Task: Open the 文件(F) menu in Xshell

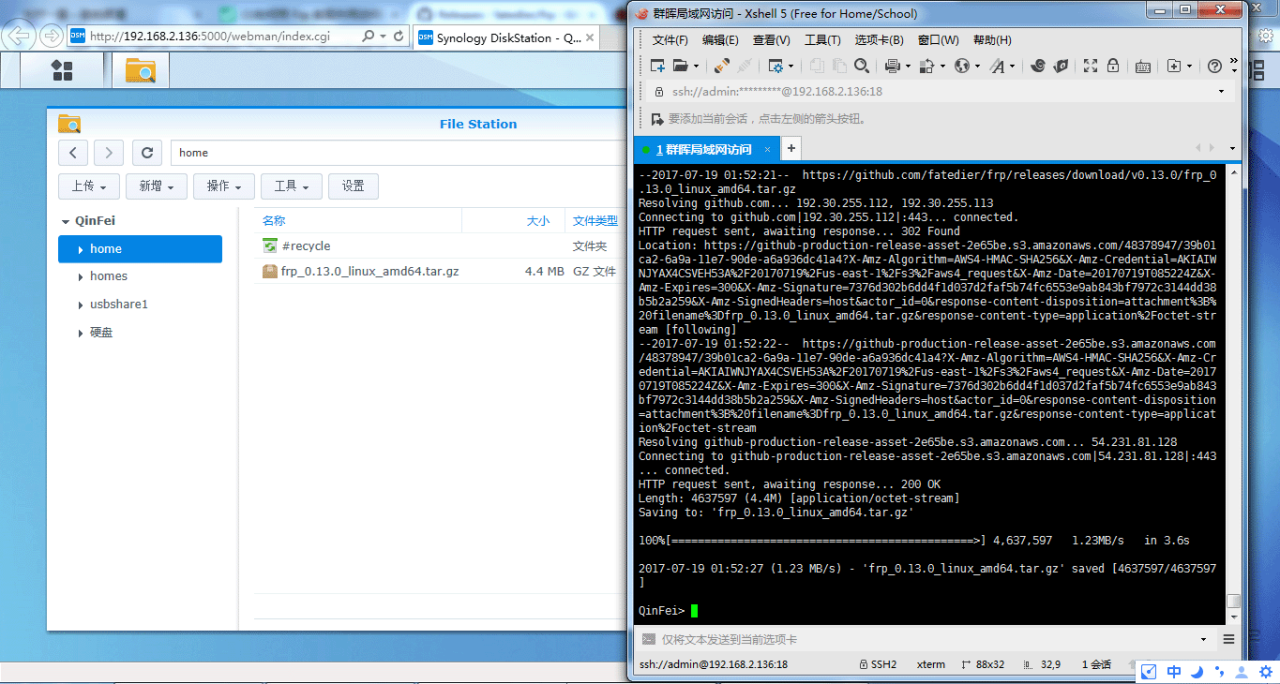Action: 669,40
